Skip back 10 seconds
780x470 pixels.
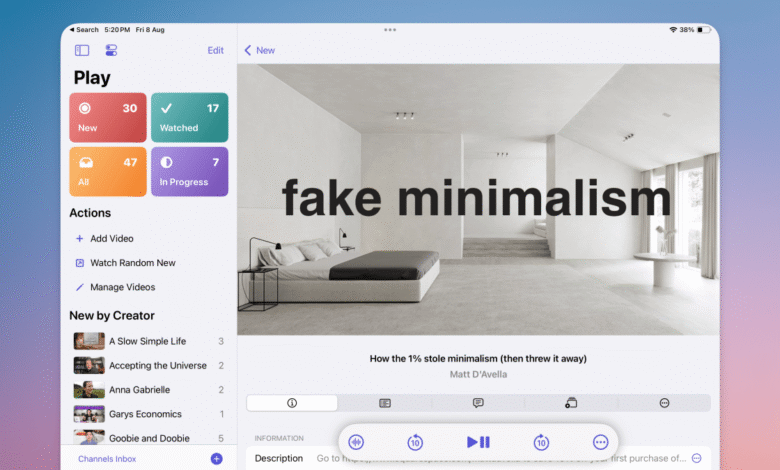pos(415,442)
